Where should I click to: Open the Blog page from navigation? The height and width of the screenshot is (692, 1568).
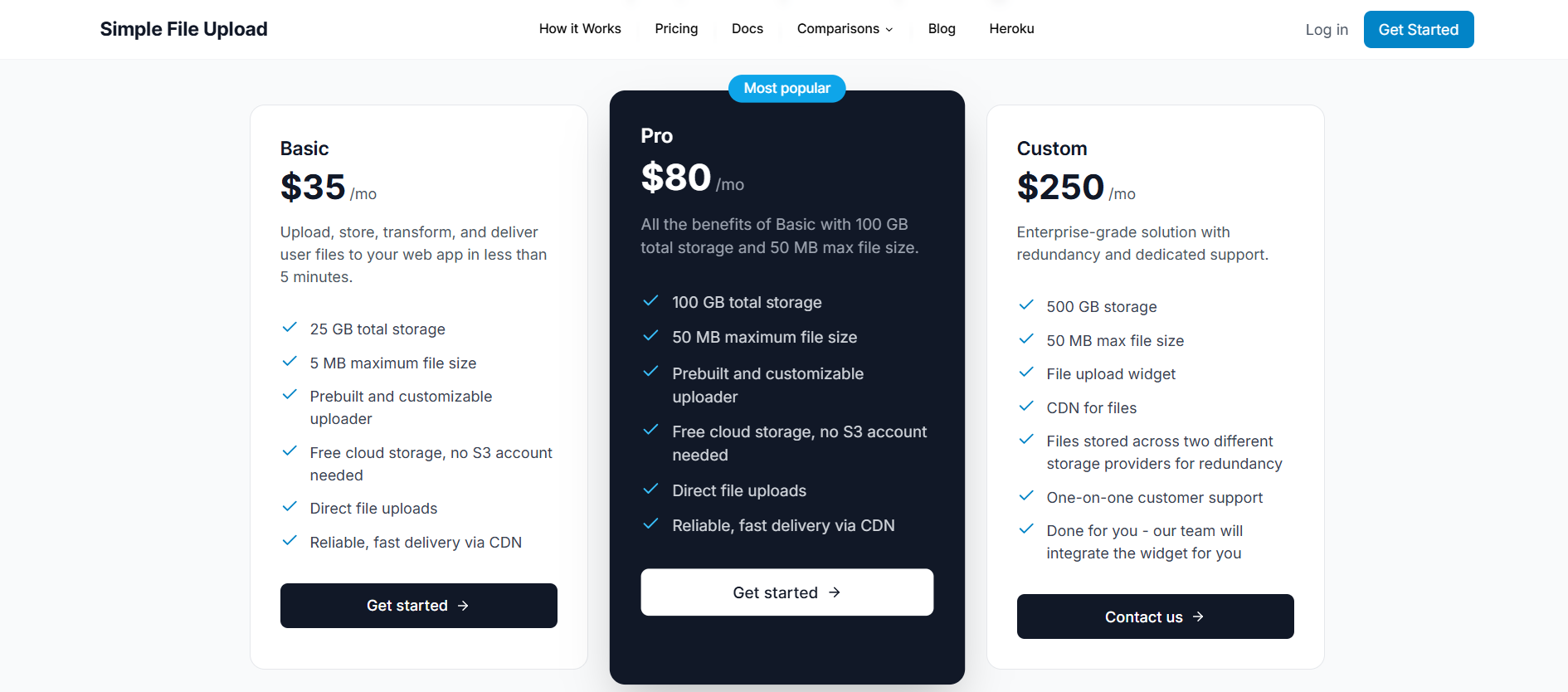[942, 28]
